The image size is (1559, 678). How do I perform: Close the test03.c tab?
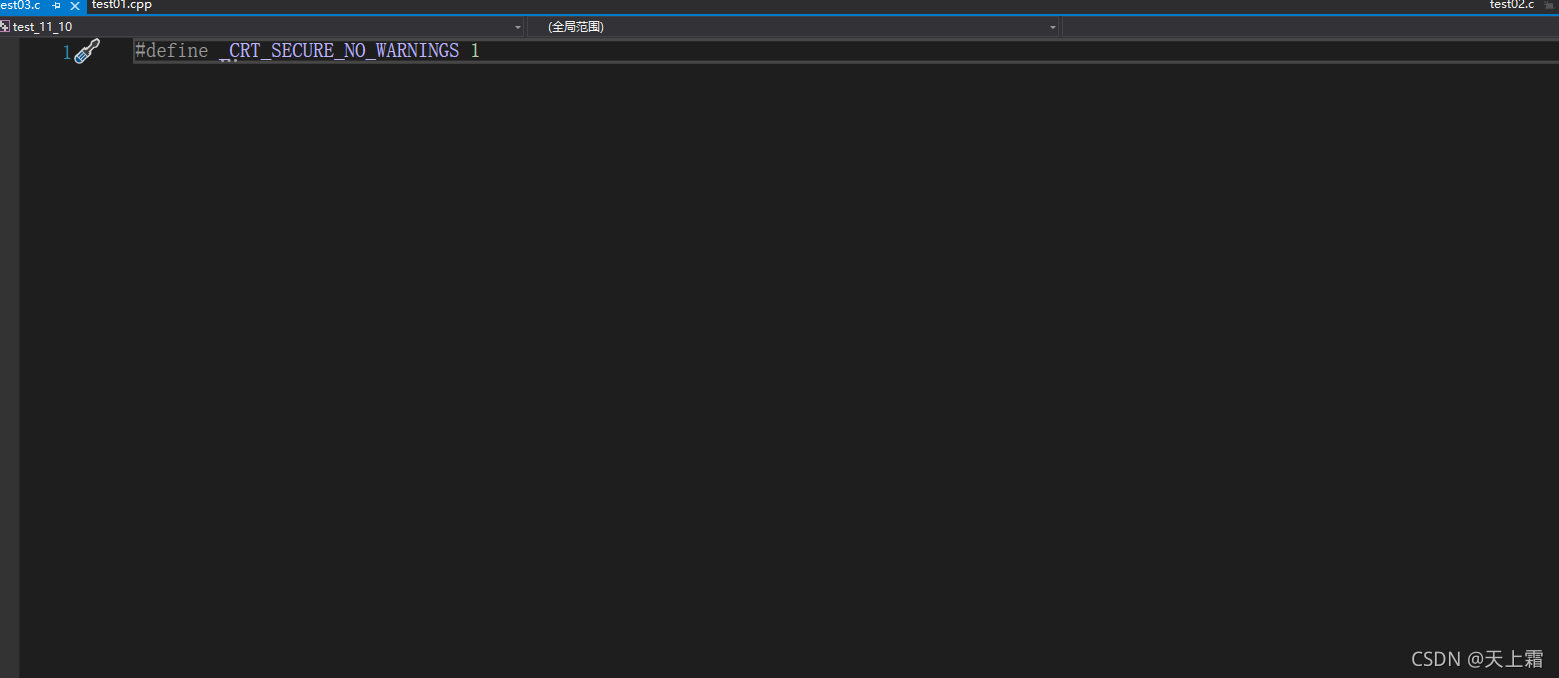click(x=74, y=5)
